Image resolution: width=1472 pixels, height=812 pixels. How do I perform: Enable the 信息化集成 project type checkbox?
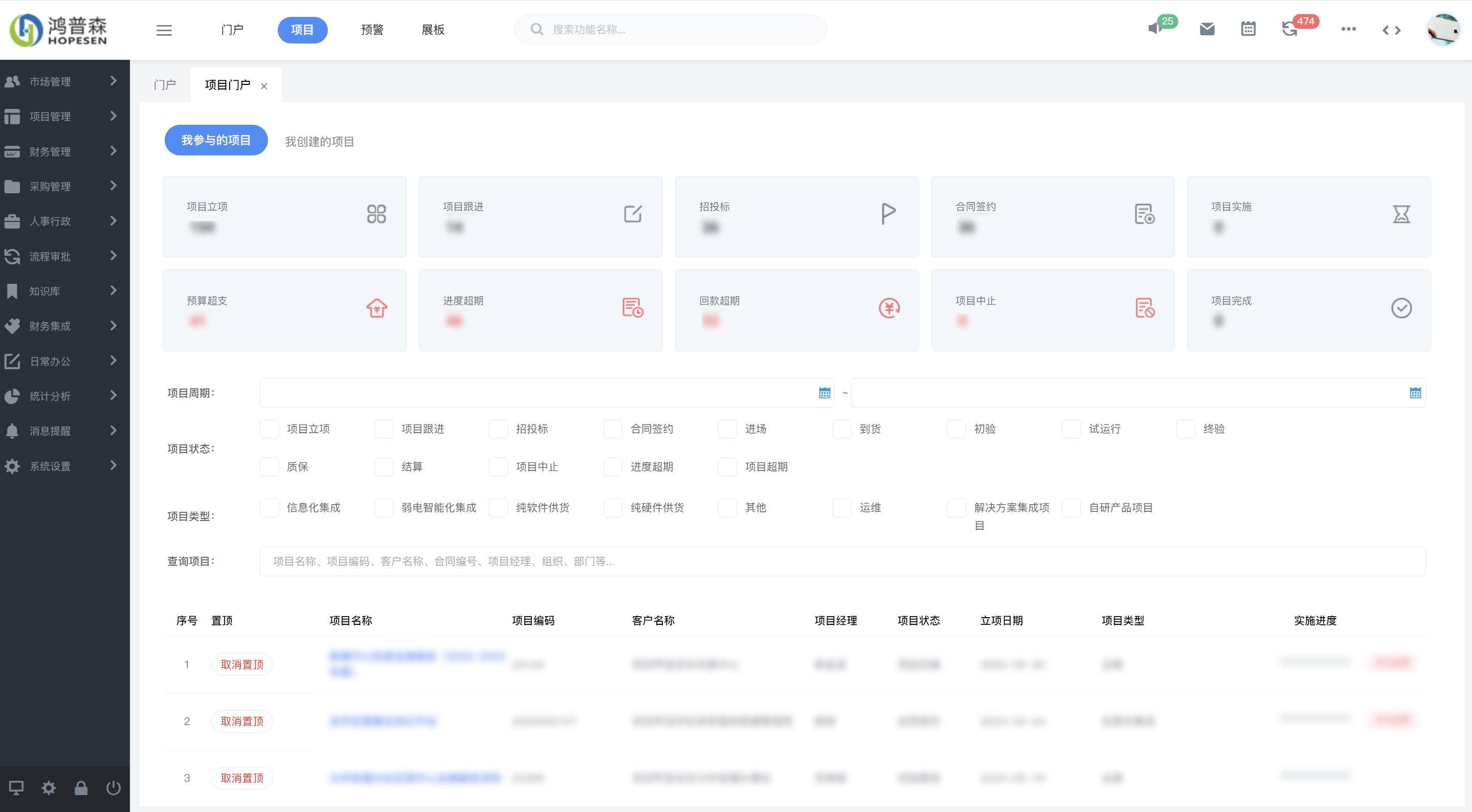(269, 508)
